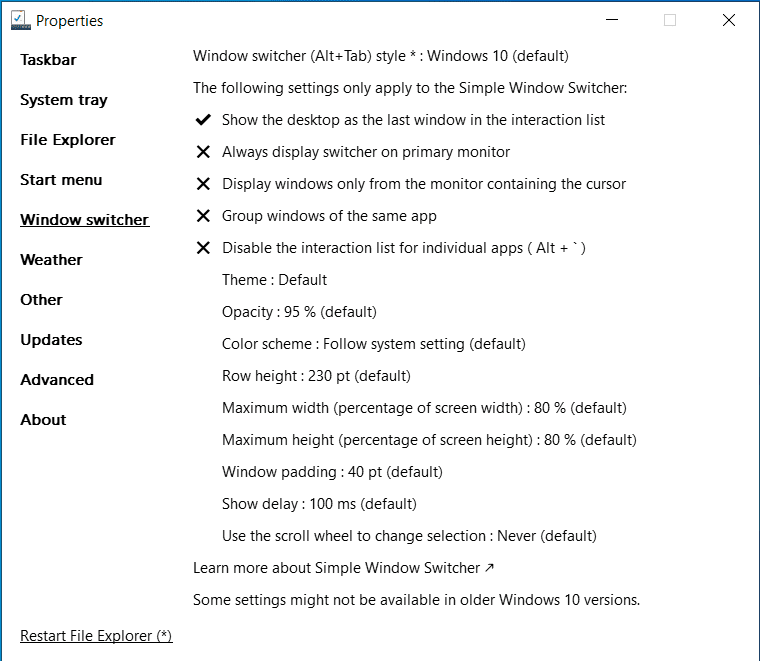This screenshot has width=760, height=661.
Task: Adjust the Row height setting
Action: coord(316,376)
